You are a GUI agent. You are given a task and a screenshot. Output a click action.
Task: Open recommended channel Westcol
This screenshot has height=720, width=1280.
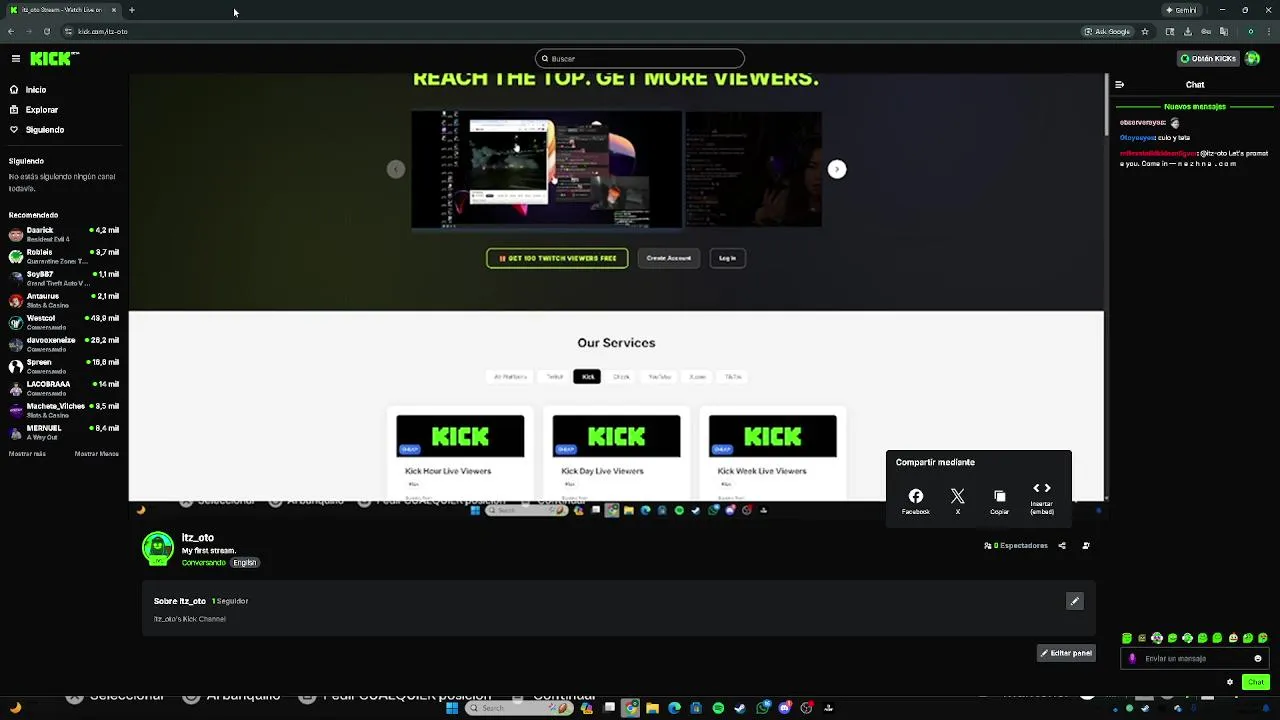63,322
